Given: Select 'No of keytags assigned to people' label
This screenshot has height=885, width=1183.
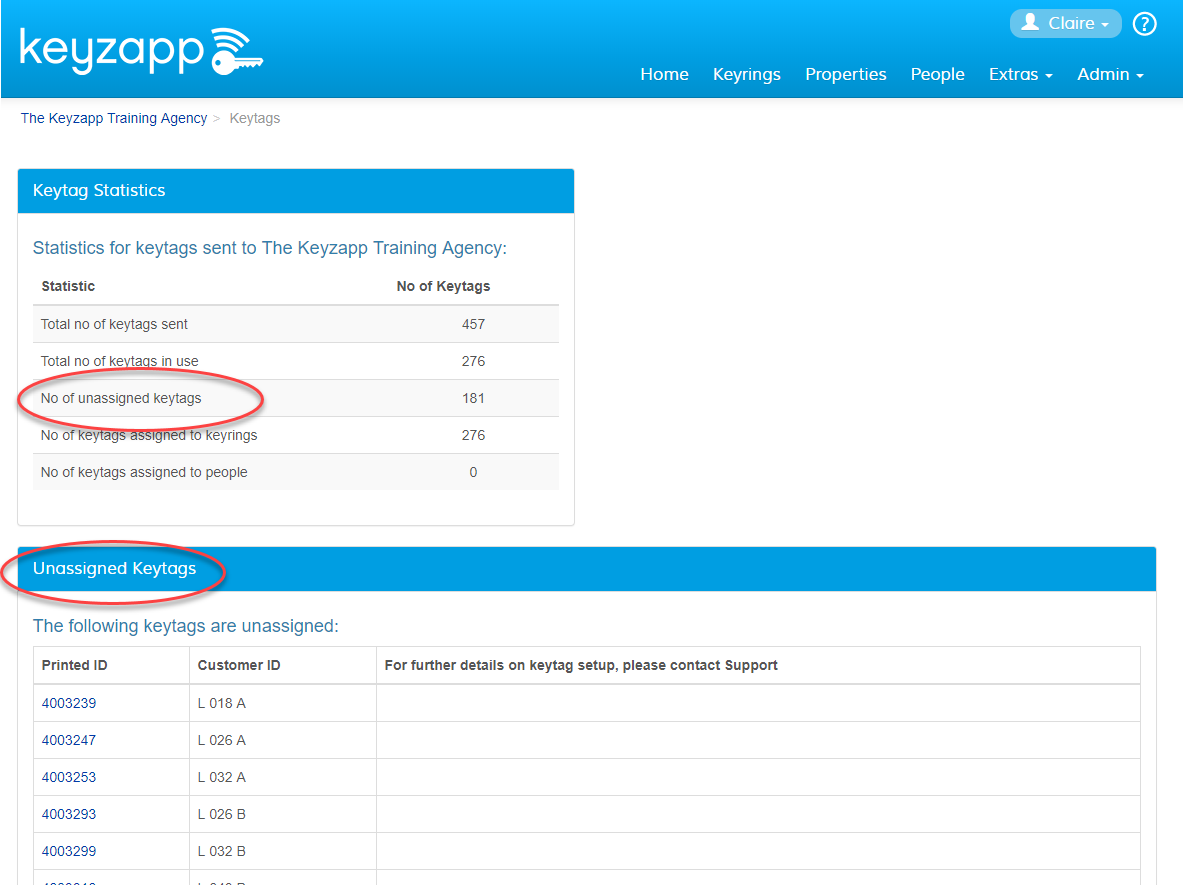Looking at the screenshot, I should tap(144, 472).
